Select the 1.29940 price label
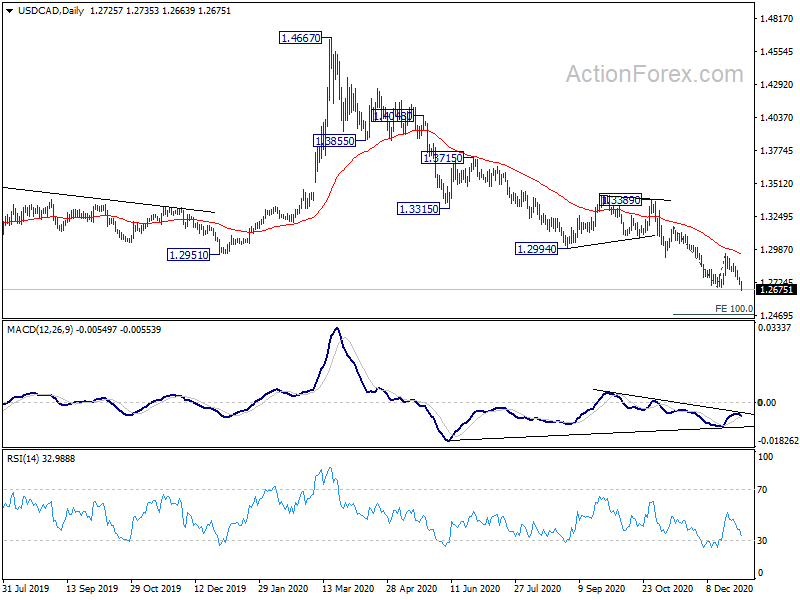This screenshot has height=600, width=800. coord(537,249)
